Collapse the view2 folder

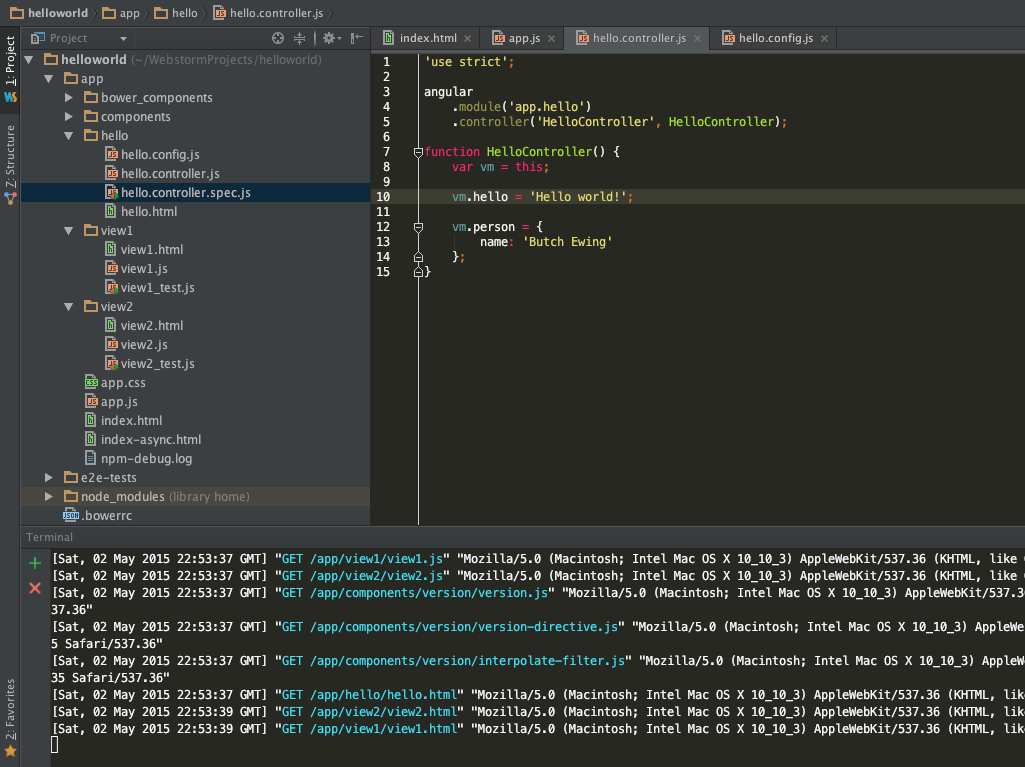click(x=69, y=306)
